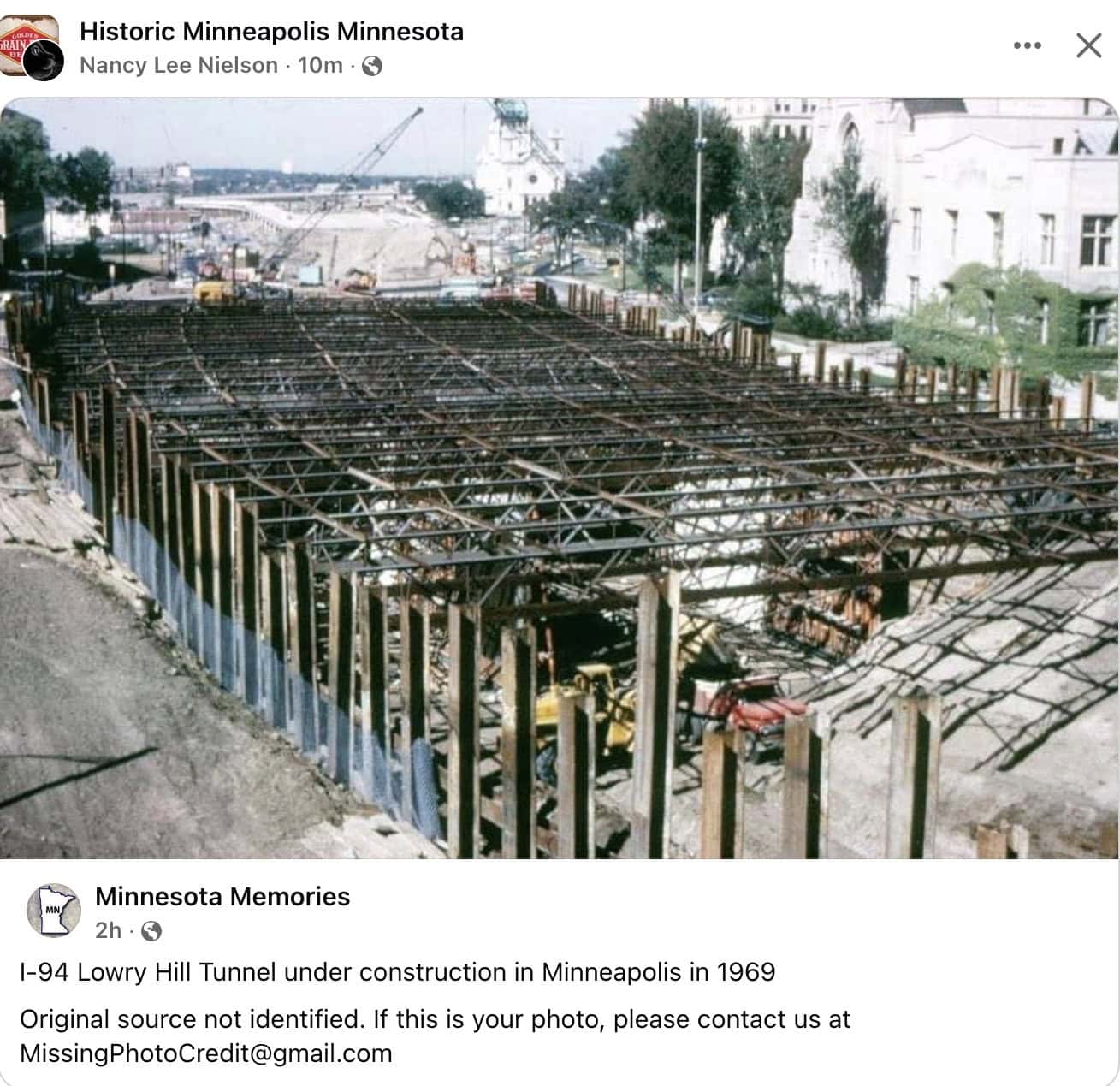Image resolution: width=1120 pixels, height=1086 pixels.
Task: Visit Nancy Lee Nielson's profile name link
Action: click(x=179, y=65)
